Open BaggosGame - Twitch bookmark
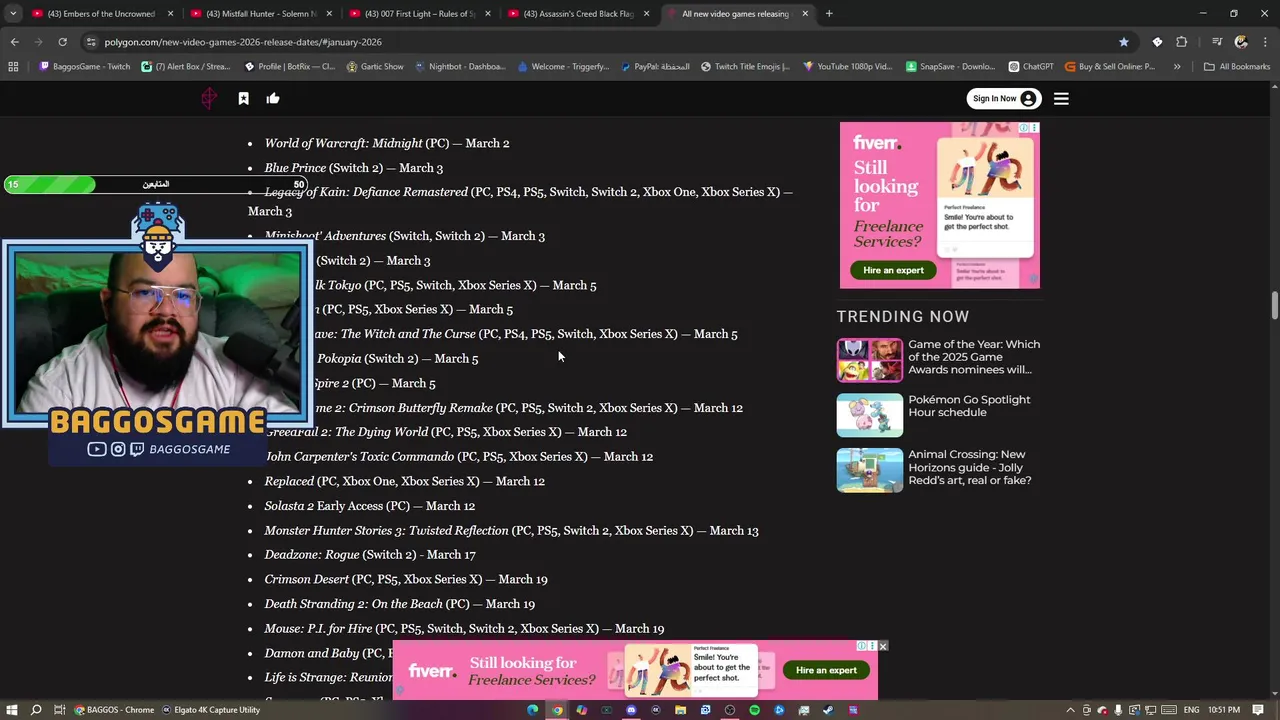 pyautogui.click(x=85, y=67)
